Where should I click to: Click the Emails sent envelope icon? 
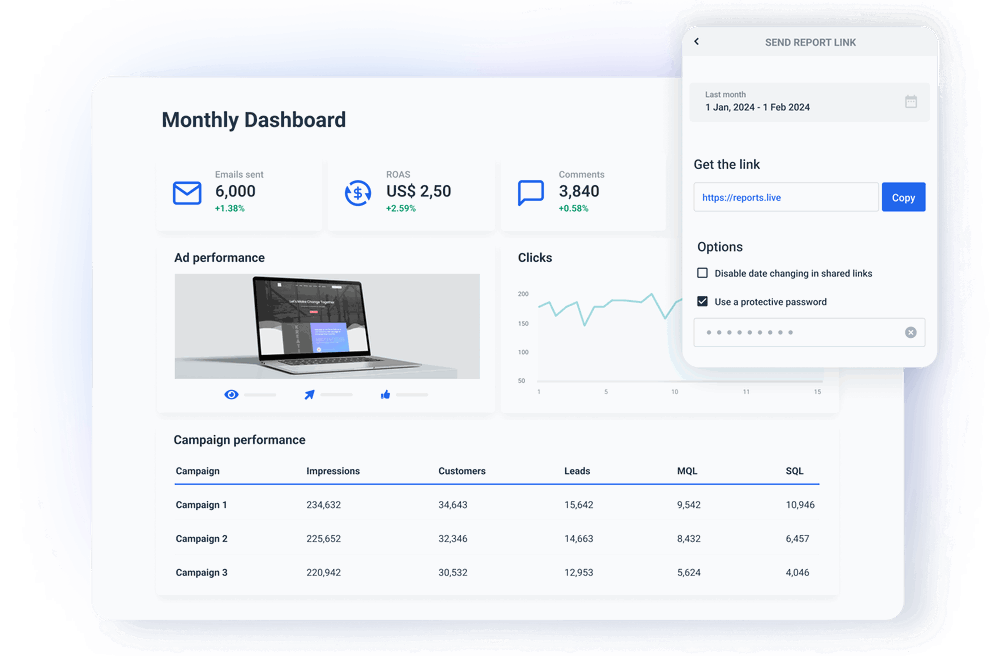(187, 192)
